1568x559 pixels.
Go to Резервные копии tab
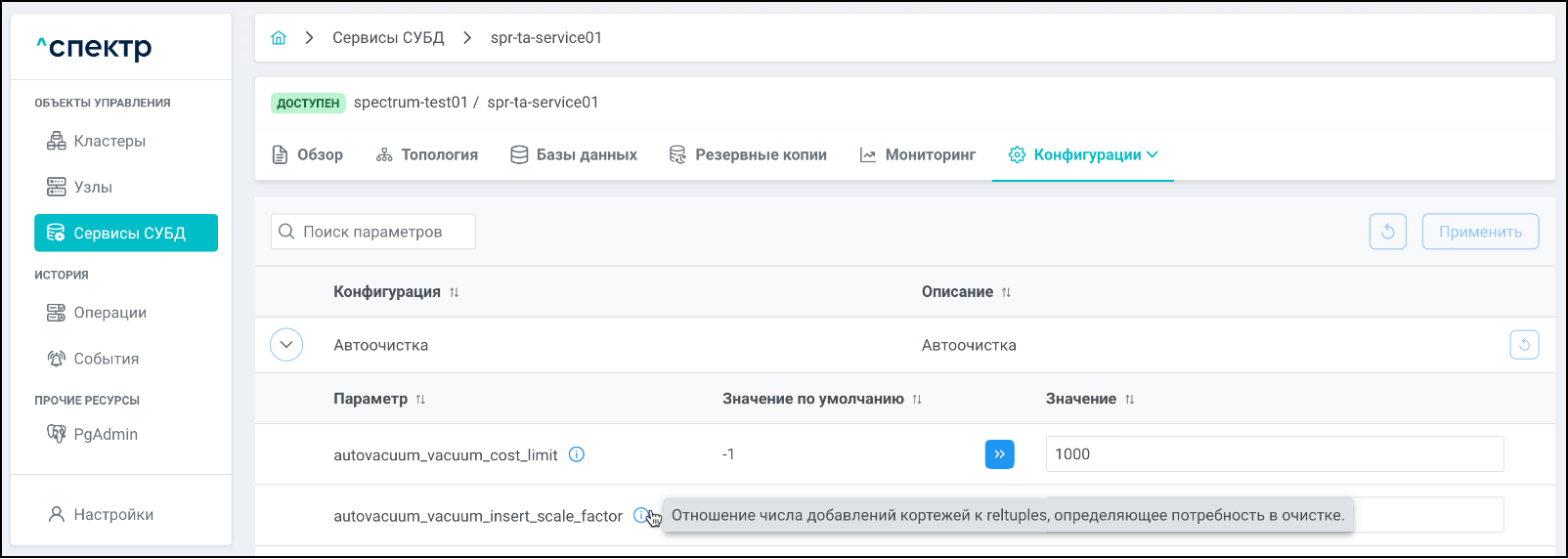pyautogui.click(x=748, y=154)
